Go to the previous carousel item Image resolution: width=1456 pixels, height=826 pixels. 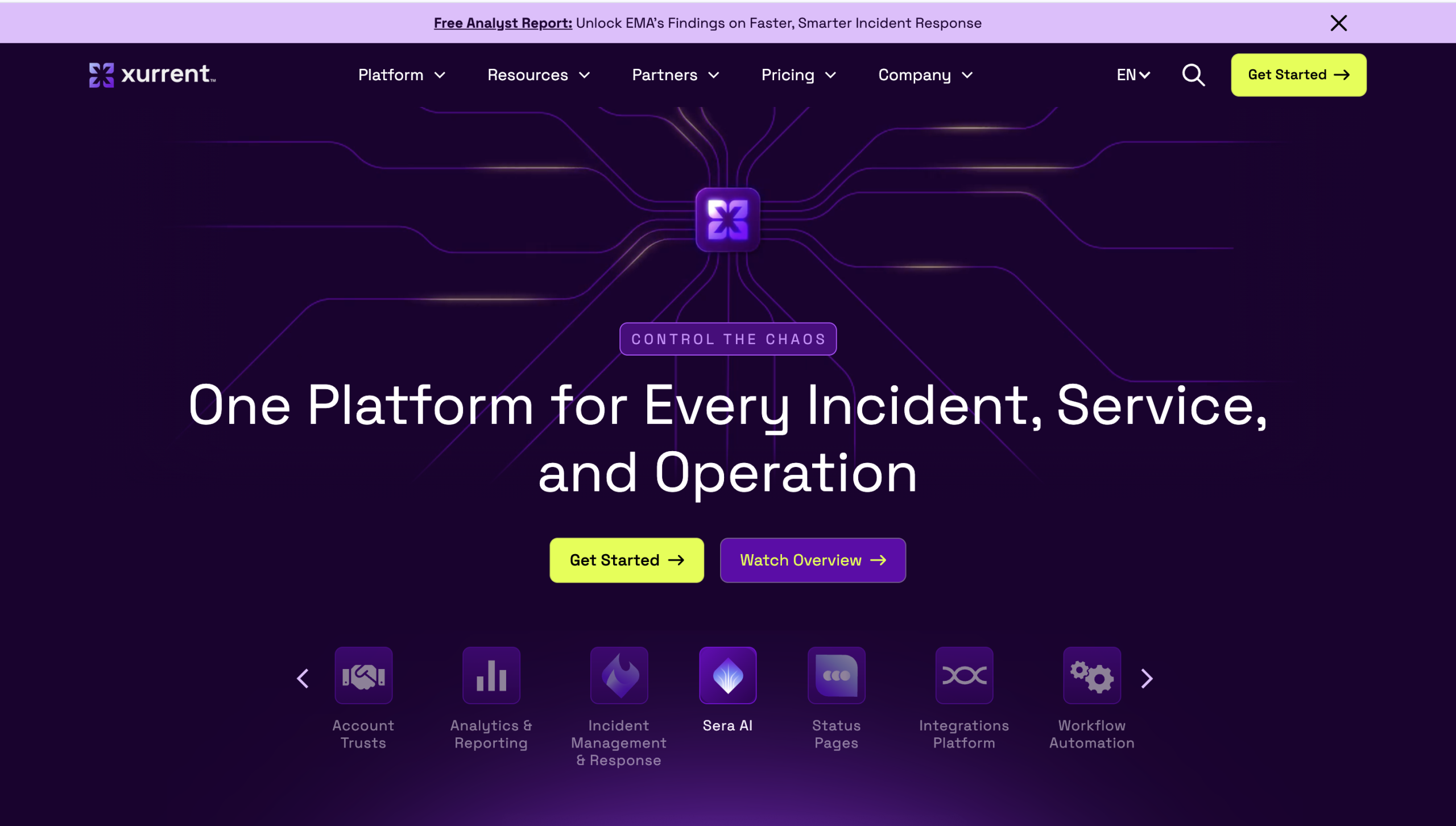303,678
